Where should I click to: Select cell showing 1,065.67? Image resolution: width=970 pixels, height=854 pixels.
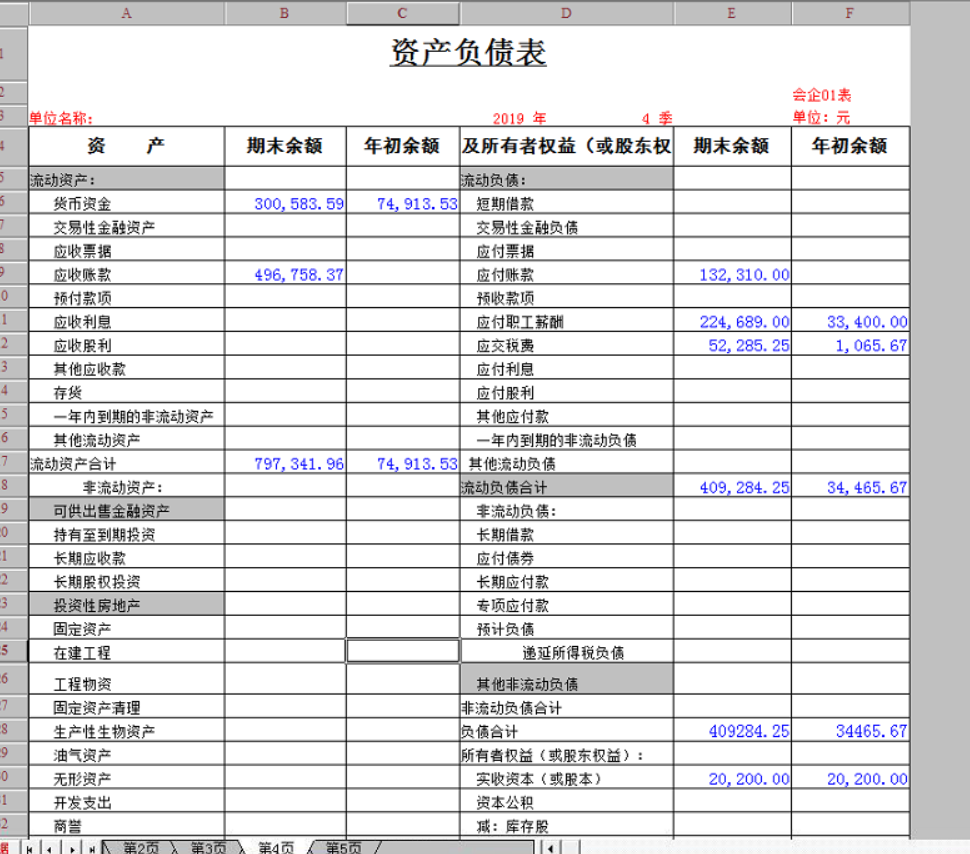(851, 345)
